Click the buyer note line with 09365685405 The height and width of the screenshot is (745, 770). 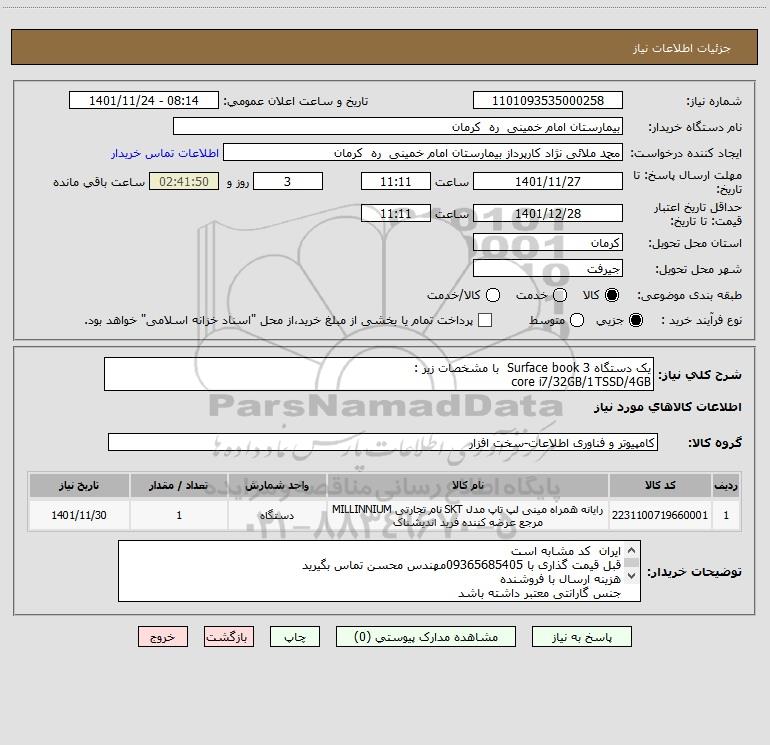(x=462, y=565)
